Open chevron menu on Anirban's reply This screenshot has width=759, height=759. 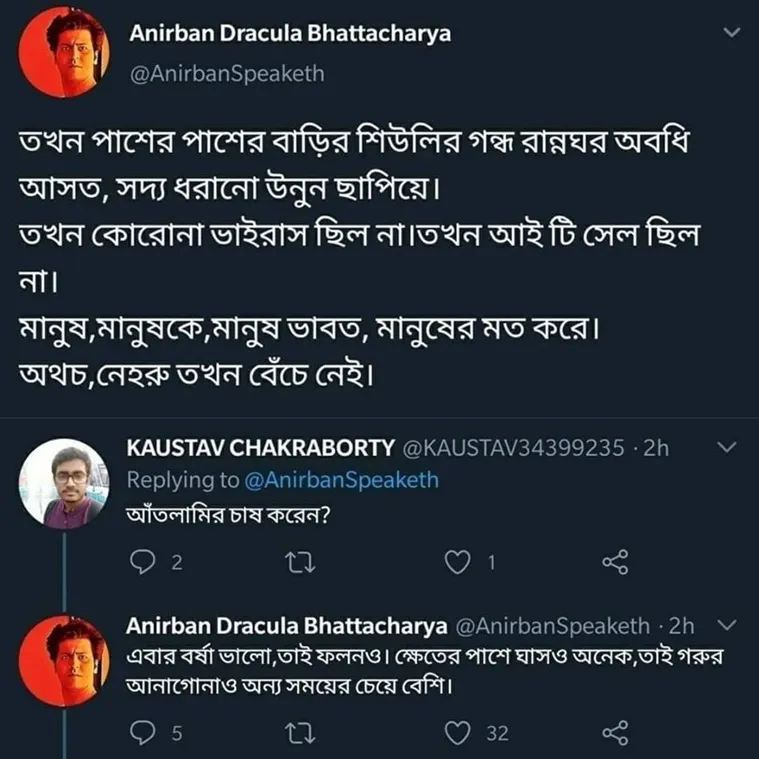(x=727, y=625)
